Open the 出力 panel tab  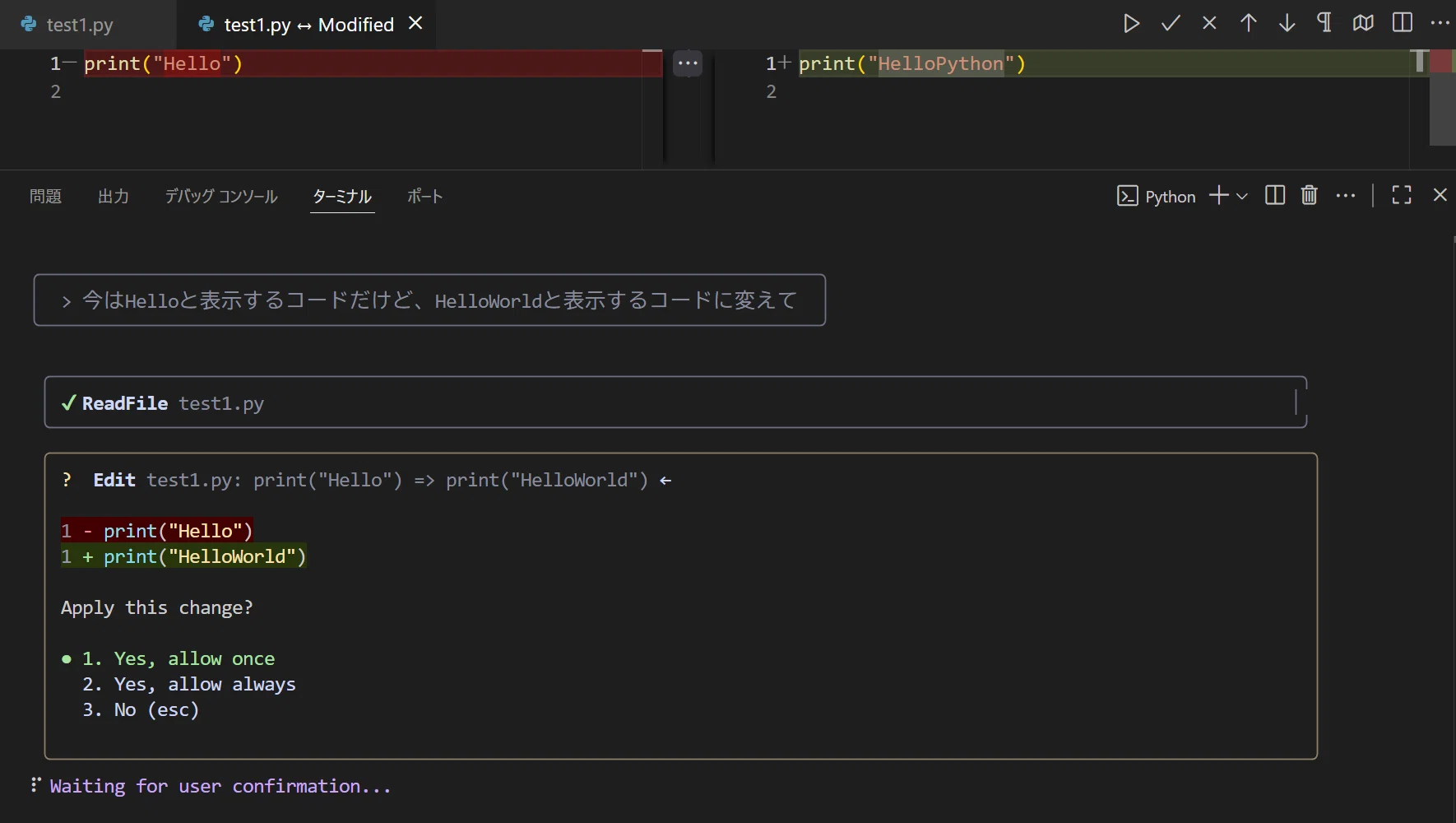[113, 196]
